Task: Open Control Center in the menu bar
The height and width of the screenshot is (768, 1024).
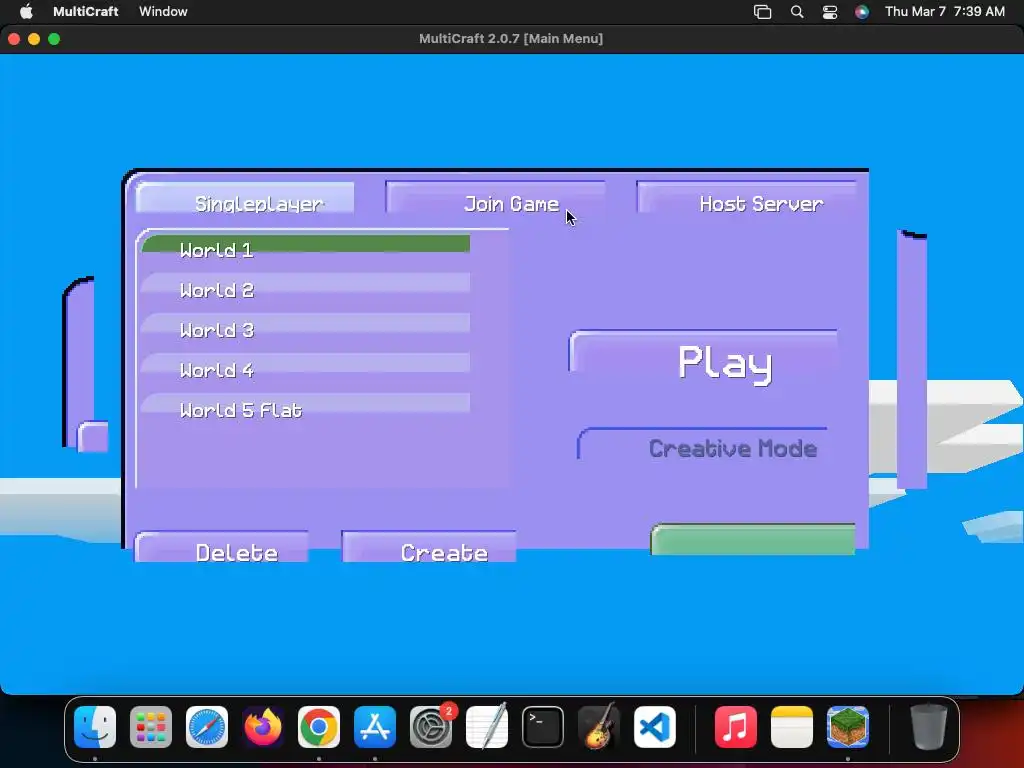Action: [x=829, y=12]
